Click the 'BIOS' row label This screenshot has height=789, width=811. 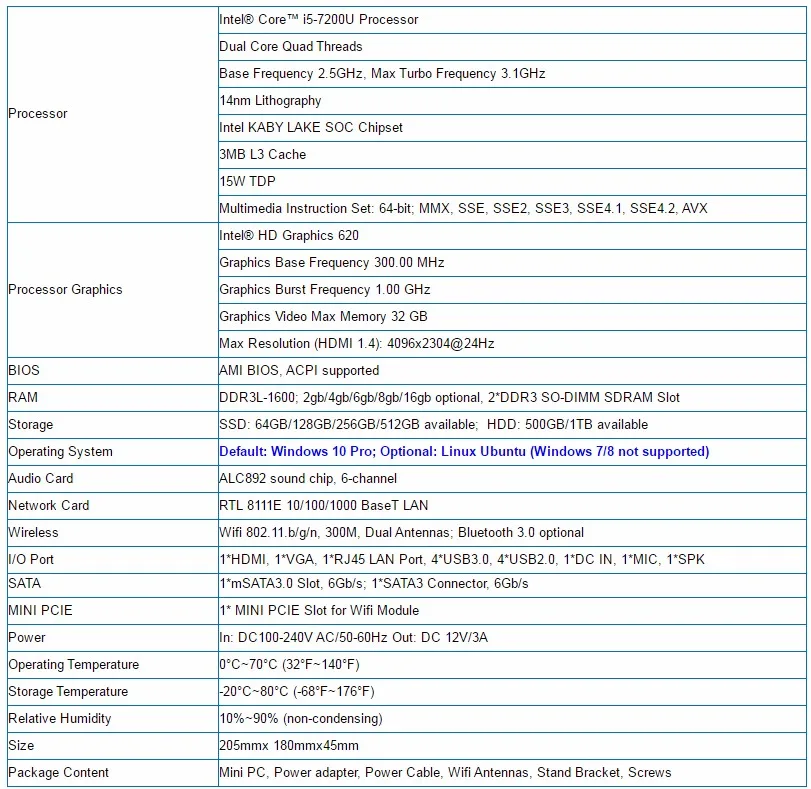(x=113, y=370)
